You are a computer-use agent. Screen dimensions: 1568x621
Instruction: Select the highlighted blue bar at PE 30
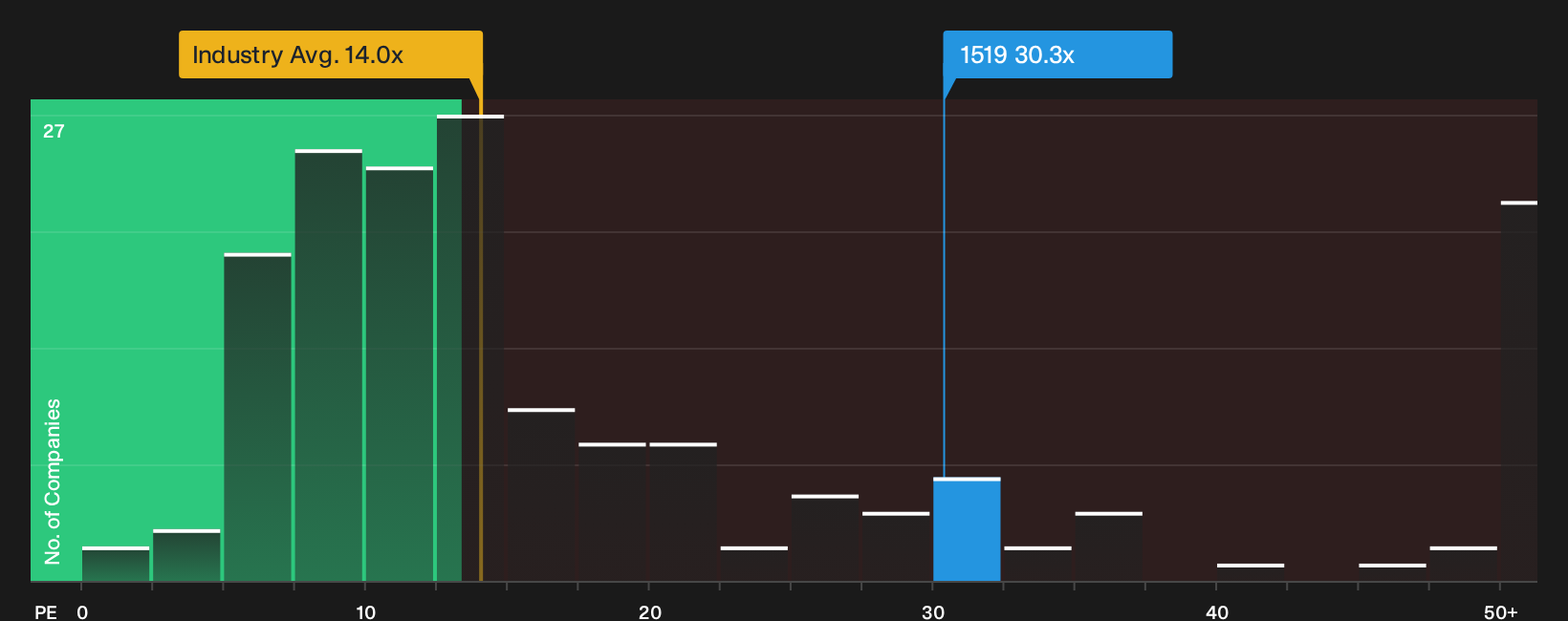point(967,529)
